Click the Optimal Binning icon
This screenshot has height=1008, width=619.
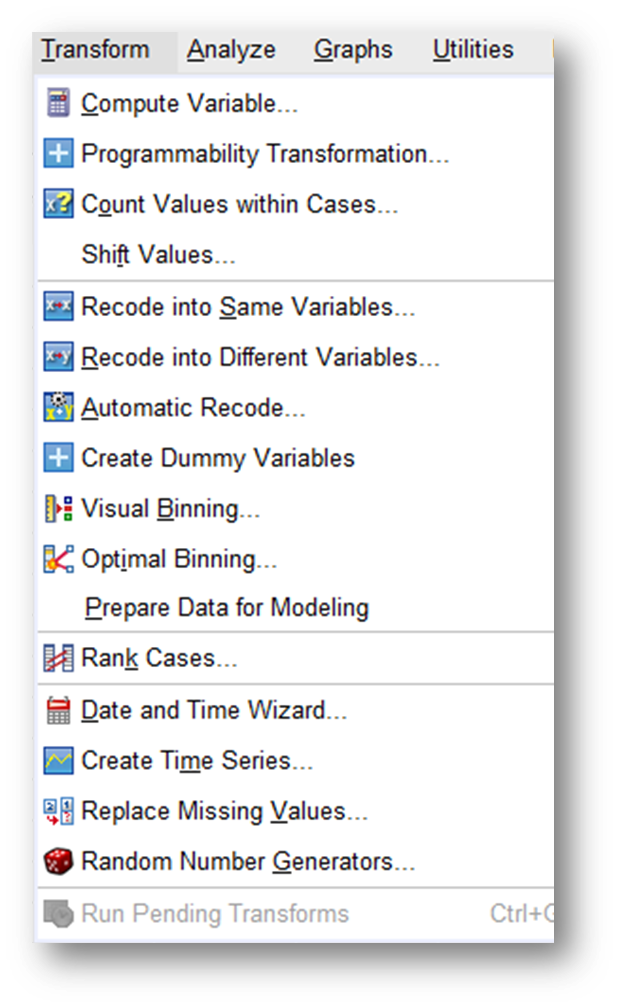(58, 559)
